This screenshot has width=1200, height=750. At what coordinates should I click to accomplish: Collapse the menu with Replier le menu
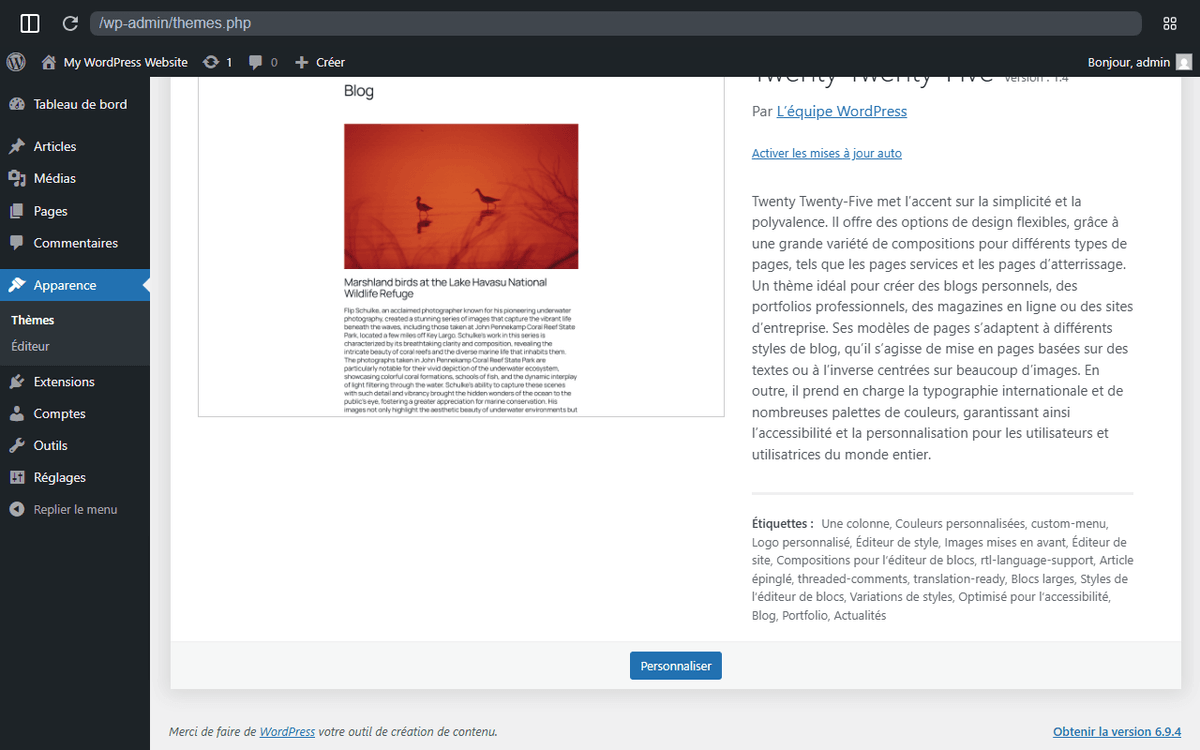coord(75,509)
